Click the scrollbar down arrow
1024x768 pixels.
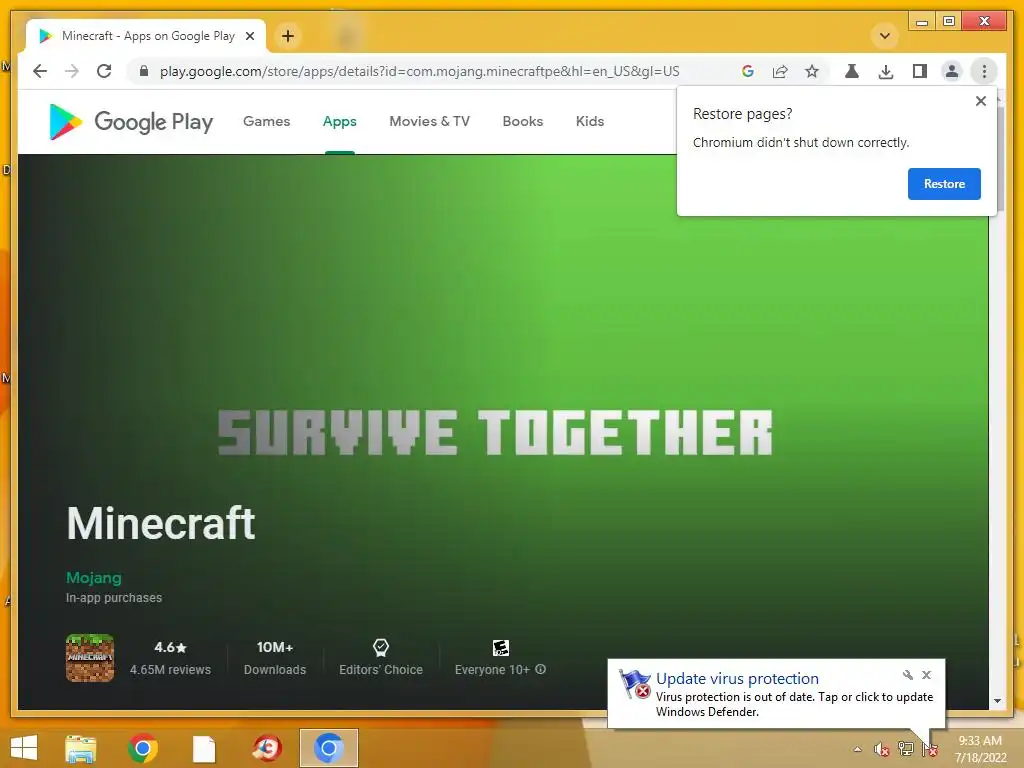click(x=997, y=701)
